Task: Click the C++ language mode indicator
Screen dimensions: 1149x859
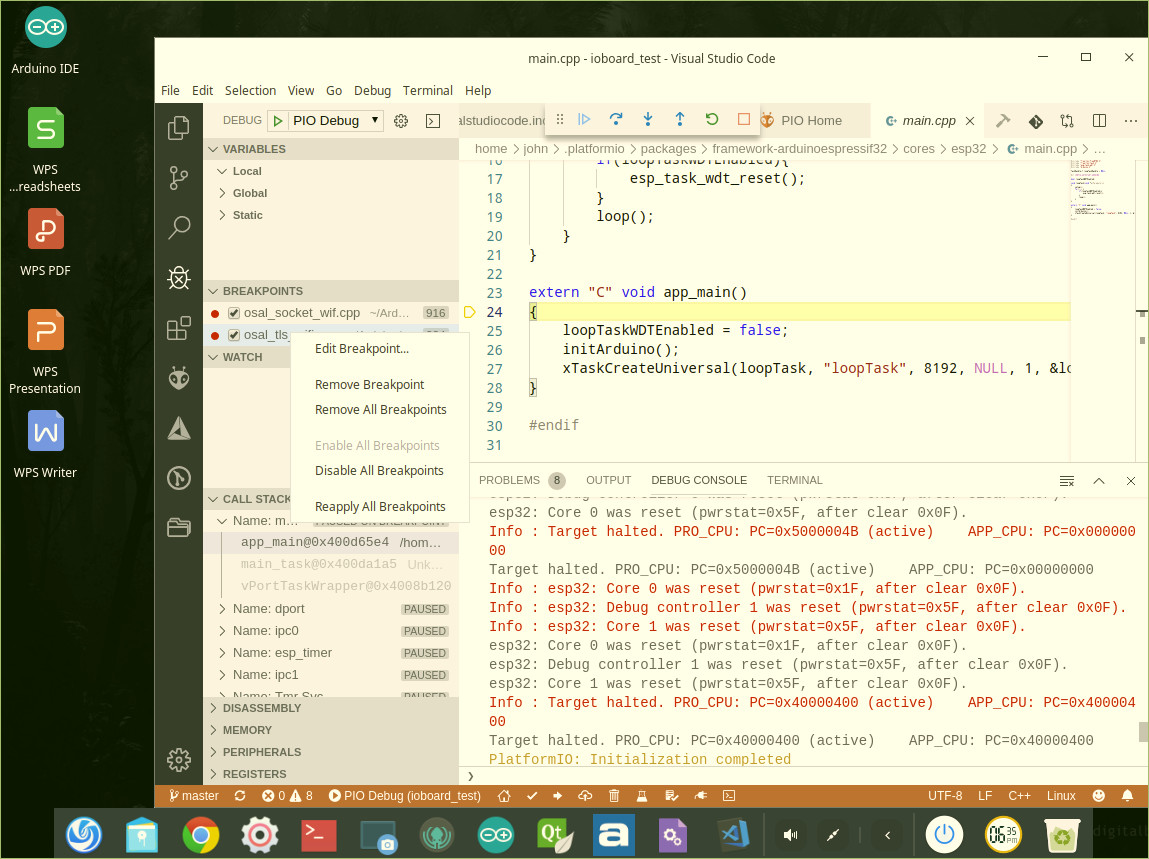Action: tap(1019, 796)
